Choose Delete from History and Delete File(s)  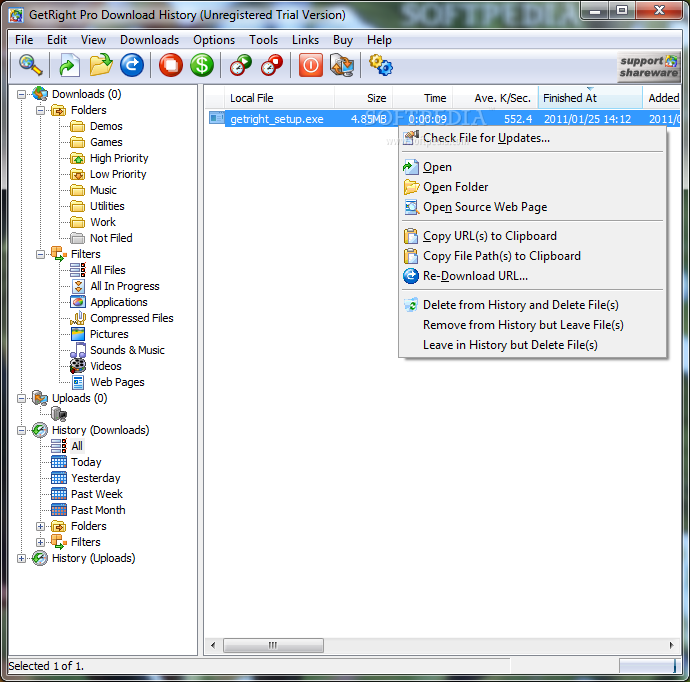(x=532, y=305)
